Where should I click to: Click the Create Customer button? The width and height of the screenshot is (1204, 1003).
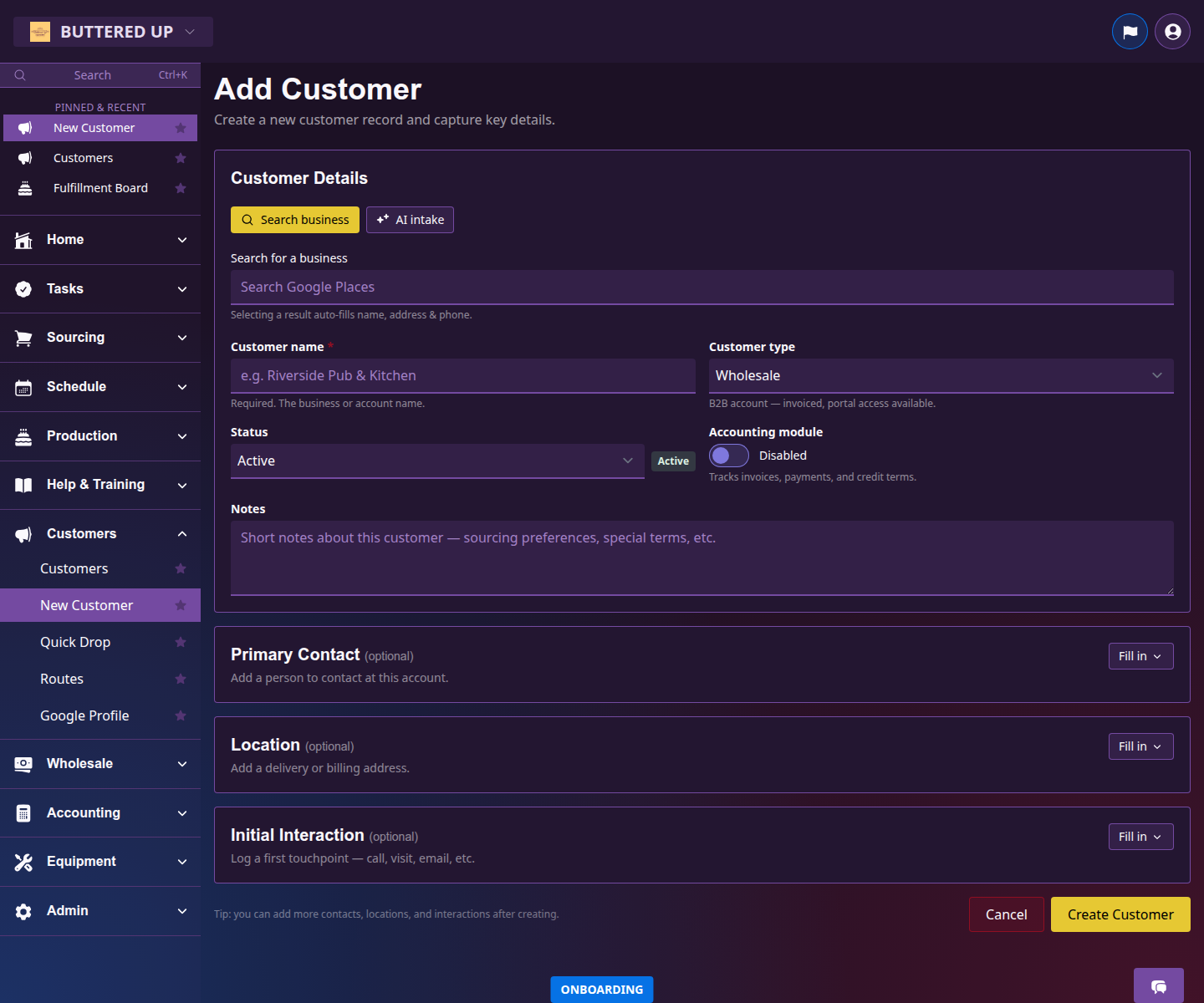(1120, 914)
